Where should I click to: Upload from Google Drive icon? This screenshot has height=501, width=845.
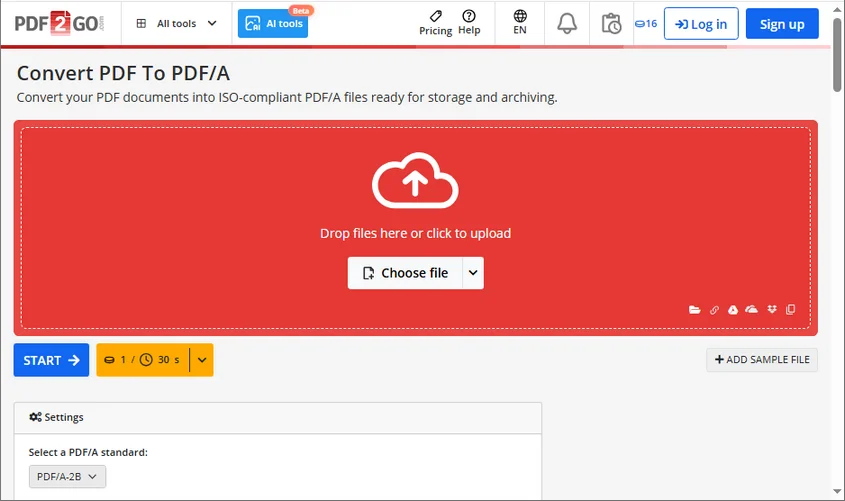[x=733, y=310]
